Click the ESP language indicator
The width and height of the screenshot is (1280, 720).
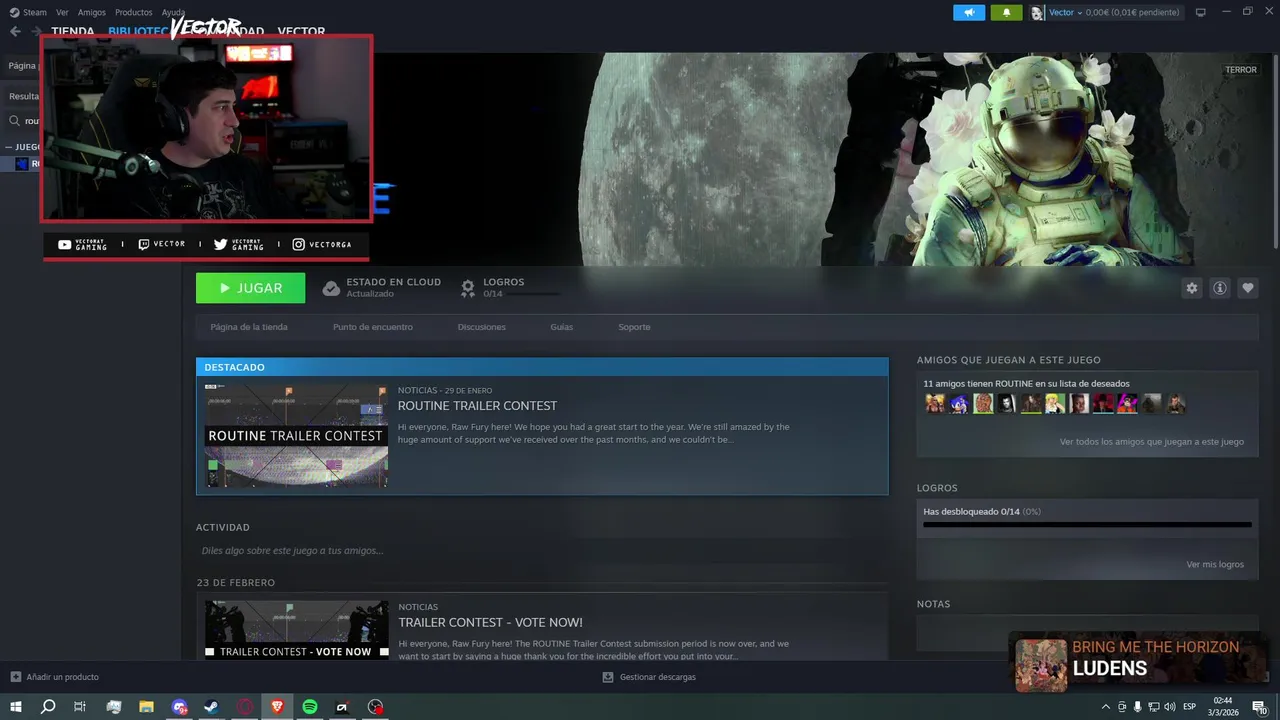point(1190,707)
